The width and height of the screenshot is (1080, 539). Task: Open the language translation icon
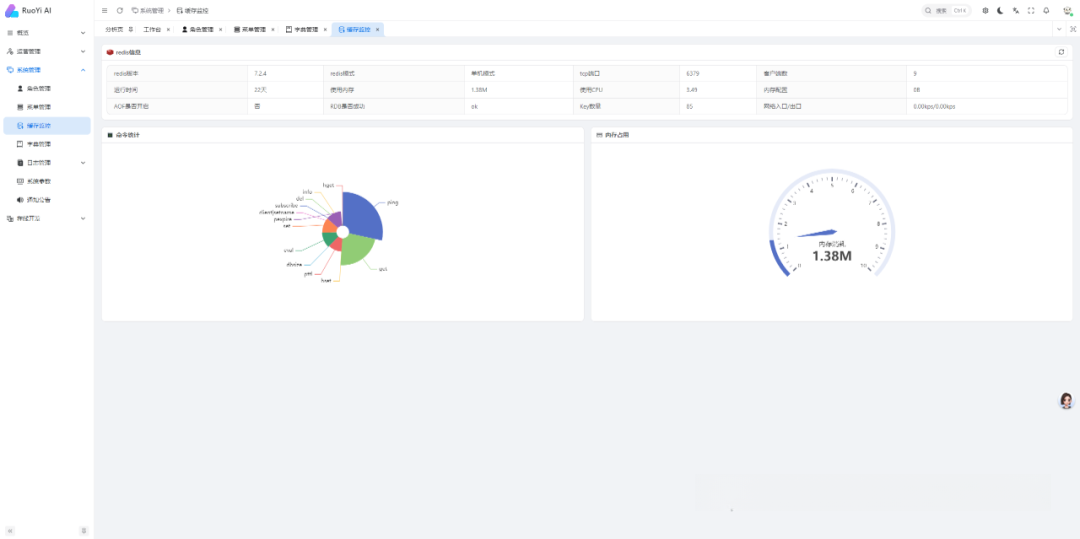[x=1015, y=10]
